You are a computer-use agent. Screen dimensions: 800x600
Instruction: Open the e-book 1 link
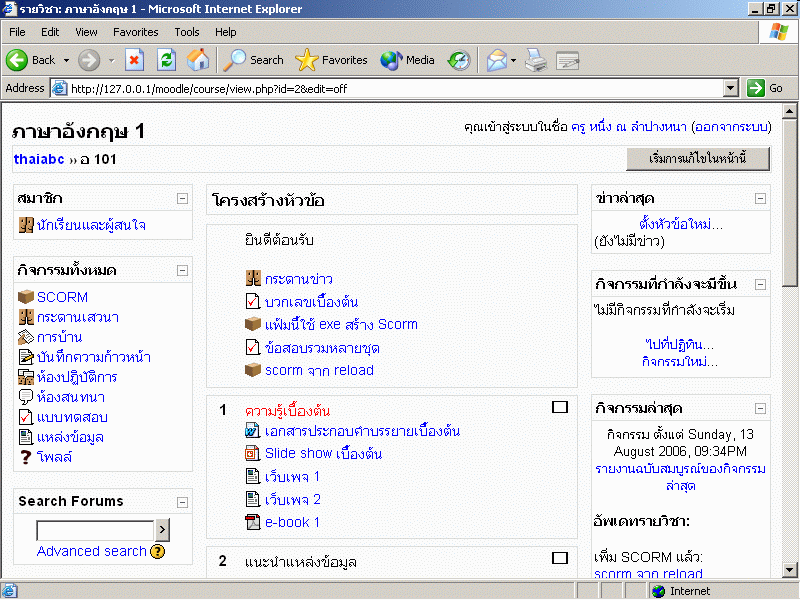click(292, 522)
